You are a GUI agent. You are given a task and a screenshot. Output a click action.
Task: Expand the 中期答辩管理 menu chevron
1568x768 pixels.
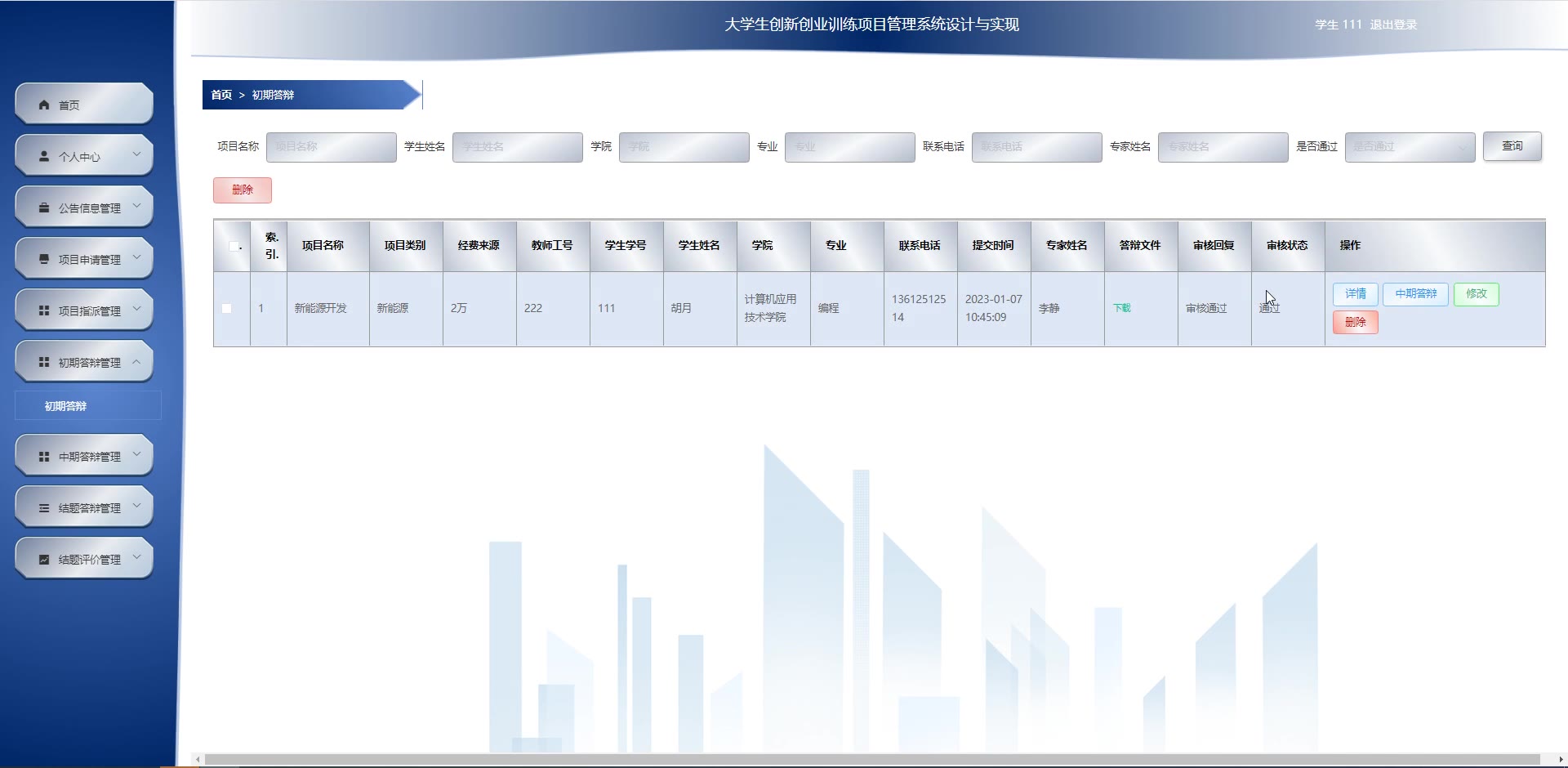tap(136, 453)
